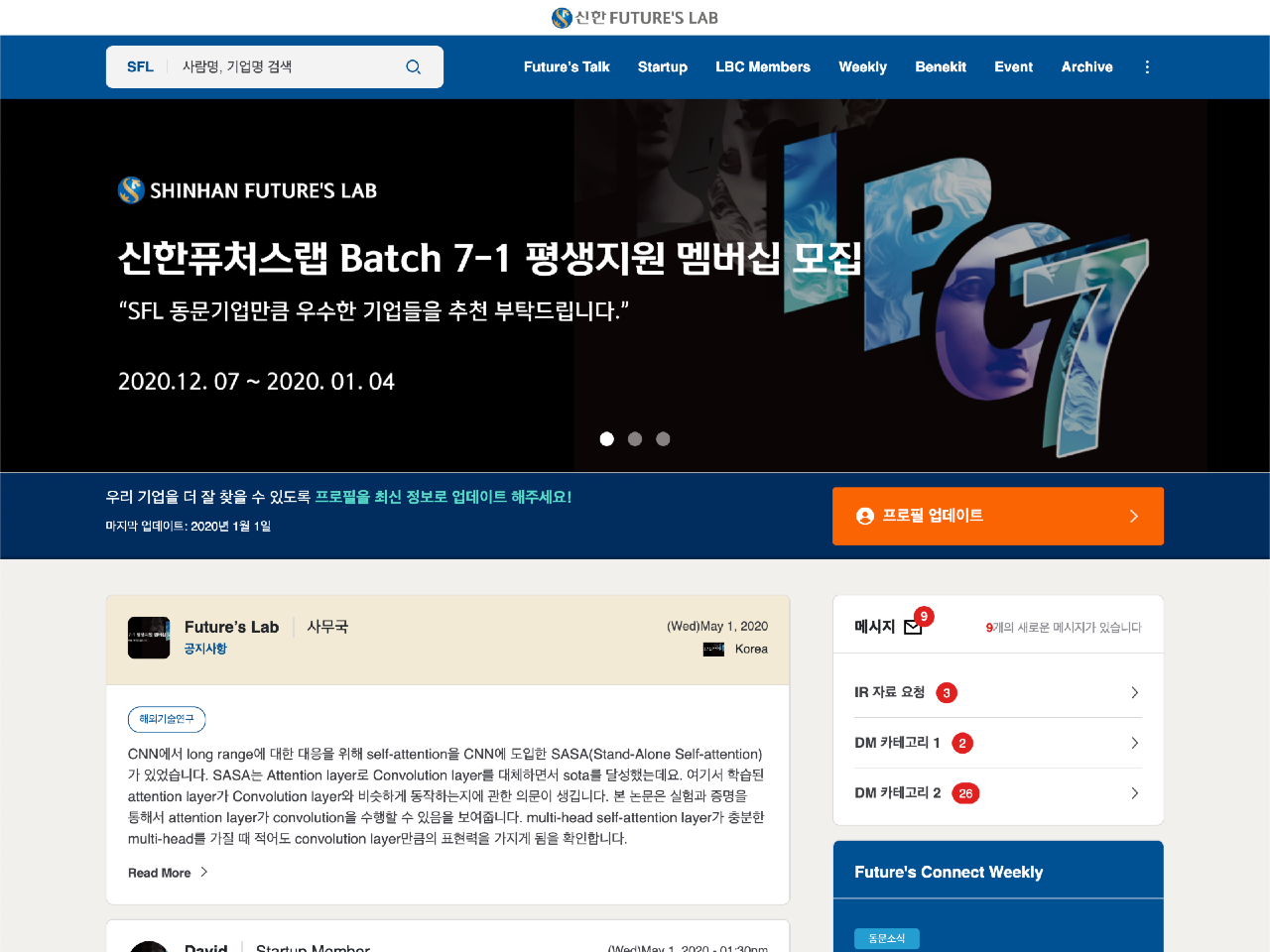Open the Event menu item

coord(1014,66)
